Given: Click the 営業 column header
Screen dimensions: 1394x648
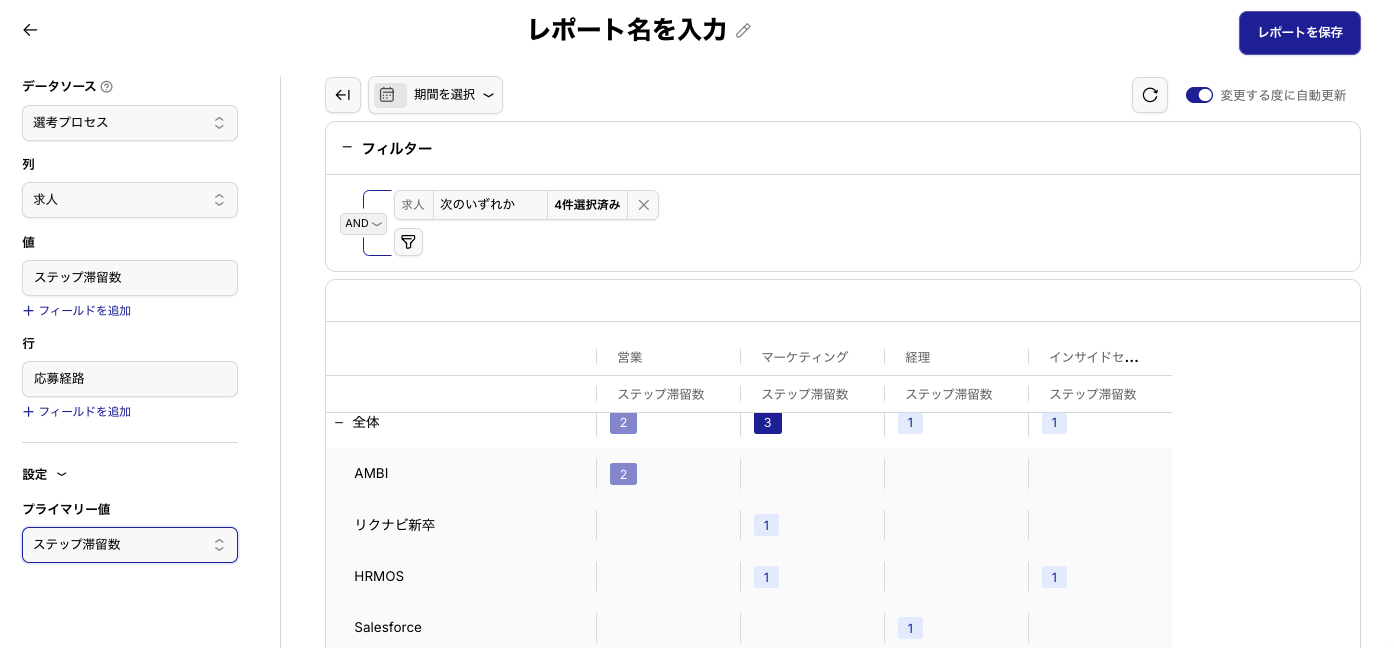Looking at the screenshot, I should click(630, 357).
